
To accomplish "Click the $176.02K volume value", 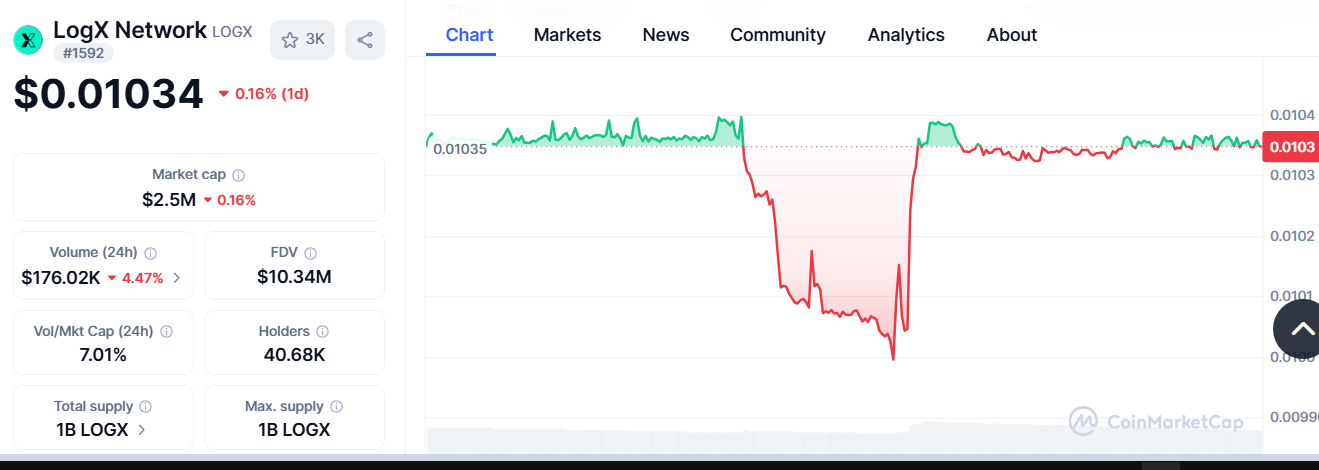I will pos(60,277).
